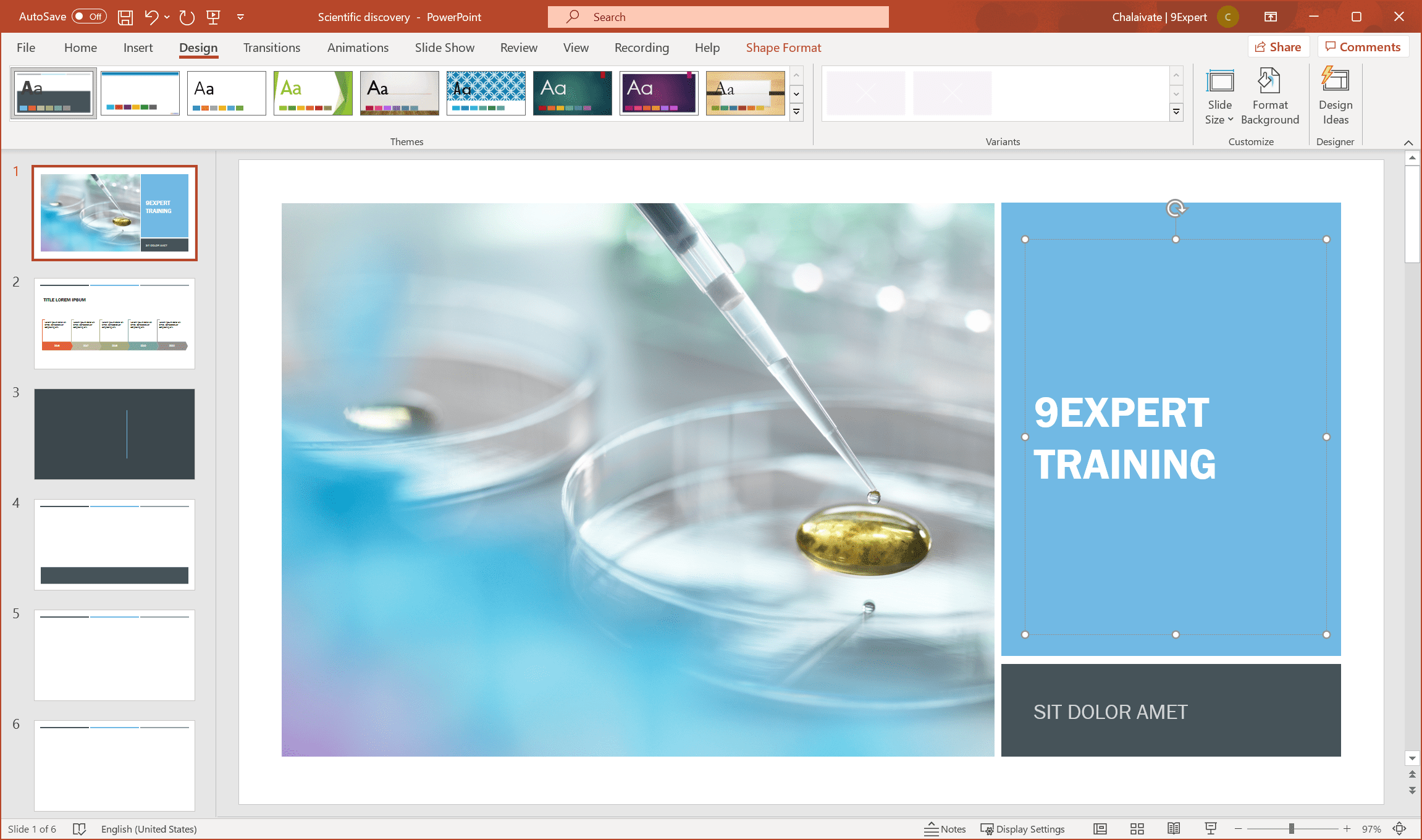Jump to previous slide arrow
This screenshot has width=1422, height=840.
[1412, 775]
